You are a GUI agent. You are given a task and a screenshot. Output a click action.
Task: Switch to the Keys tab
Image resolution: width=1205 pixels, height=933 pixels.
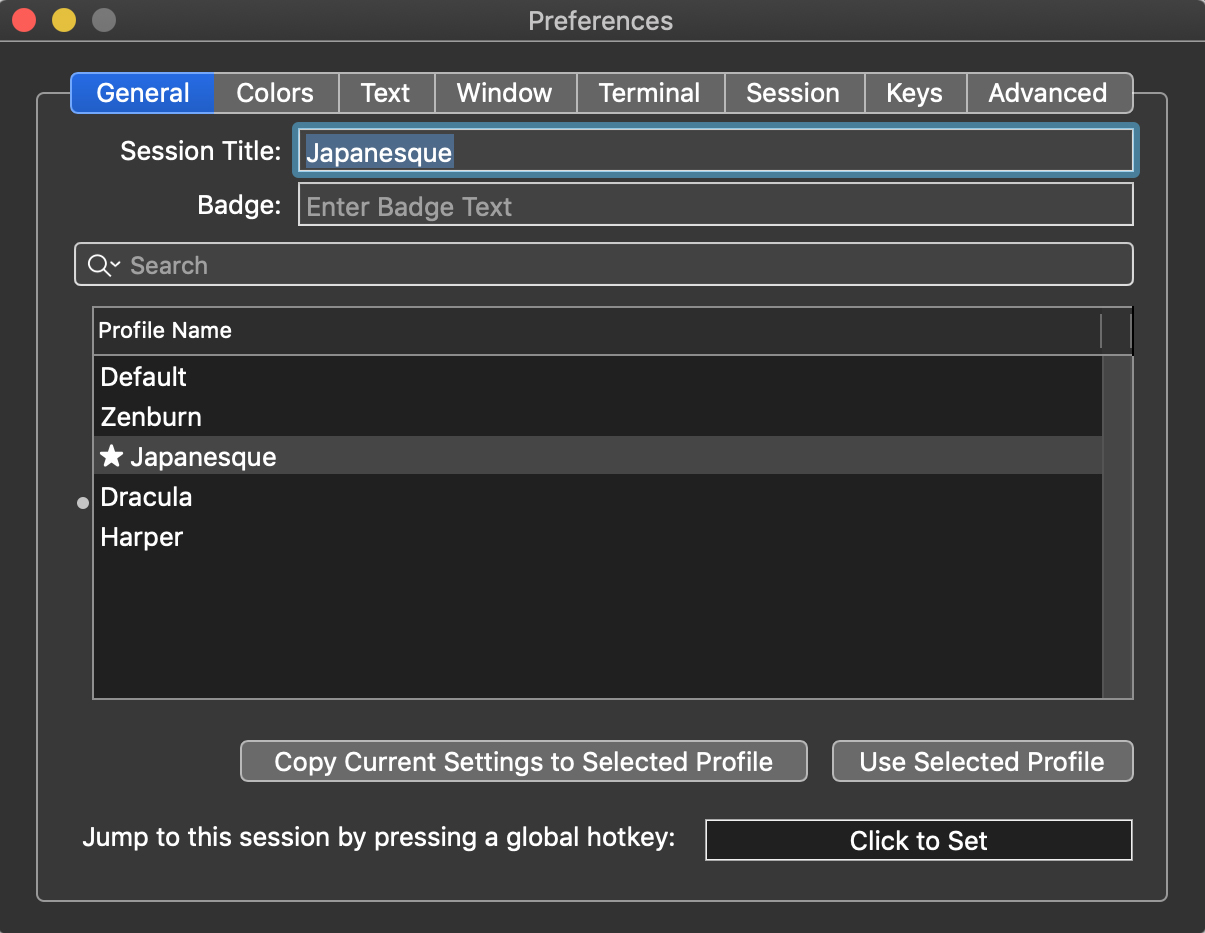(915, 93)
